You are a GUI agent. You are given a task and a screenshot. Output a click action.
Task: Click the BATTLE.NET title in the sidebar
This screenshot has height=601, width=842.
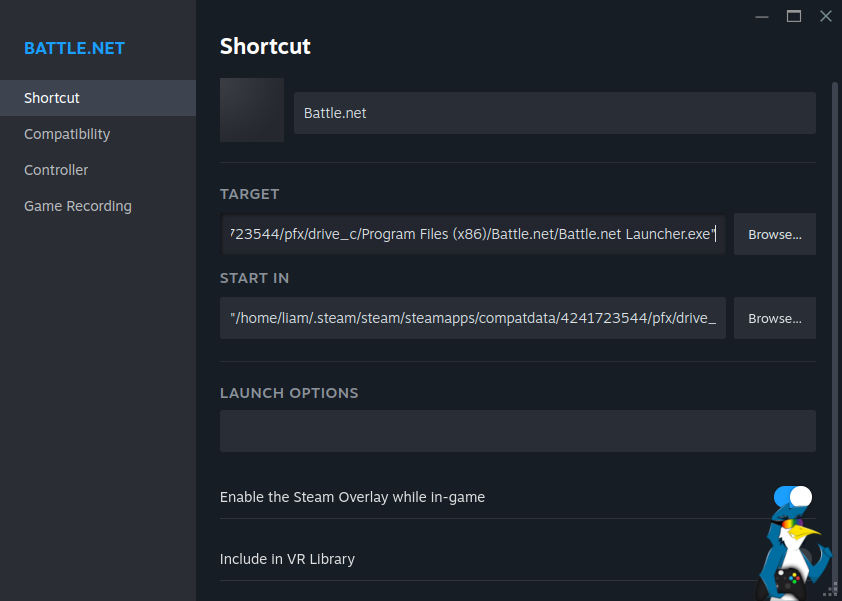pos(75,48)
